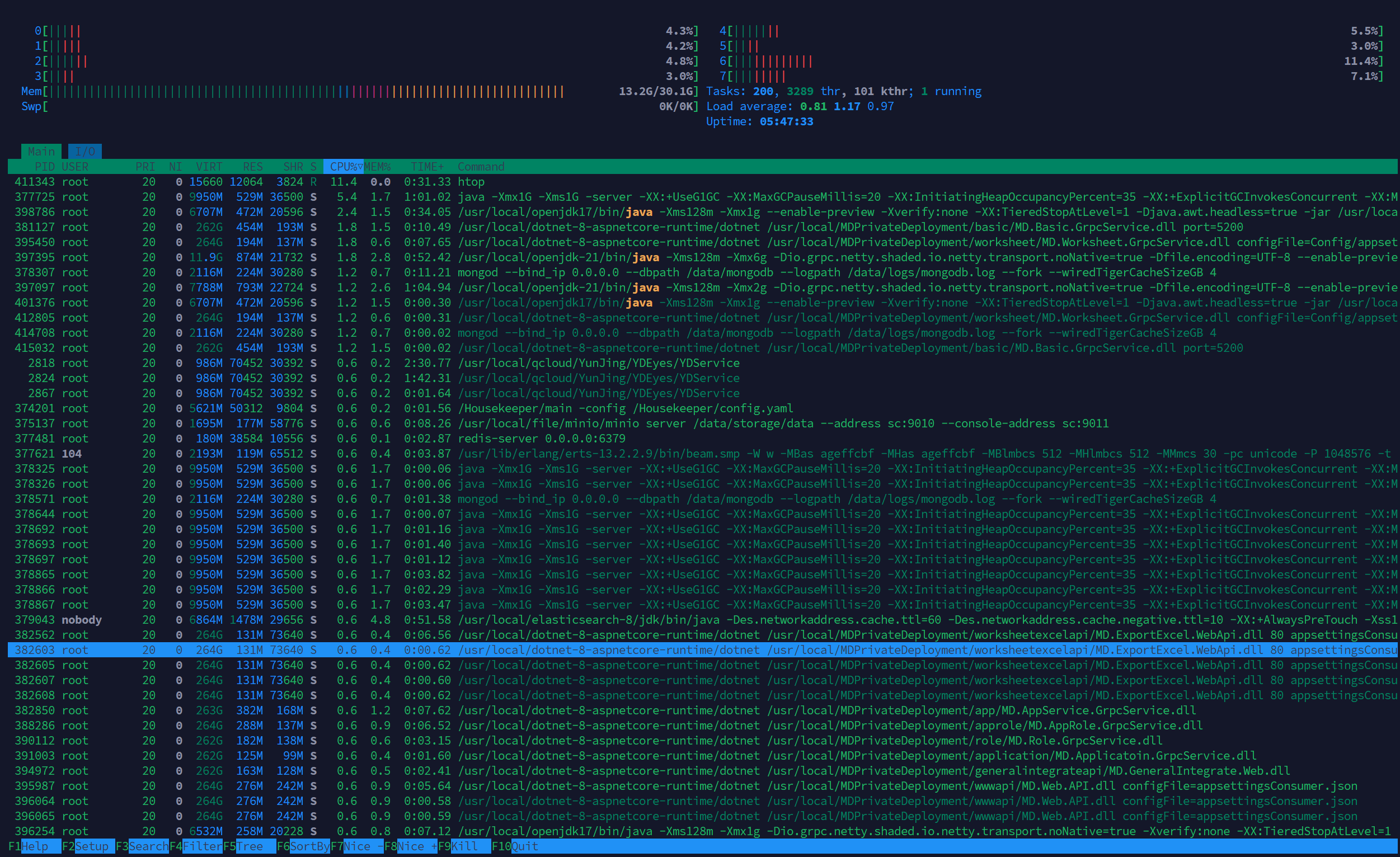Select the htop process row PID 411343
The height and width of the screenshot is (857, 1400).
pyautogui.click(x=702, y=182)
